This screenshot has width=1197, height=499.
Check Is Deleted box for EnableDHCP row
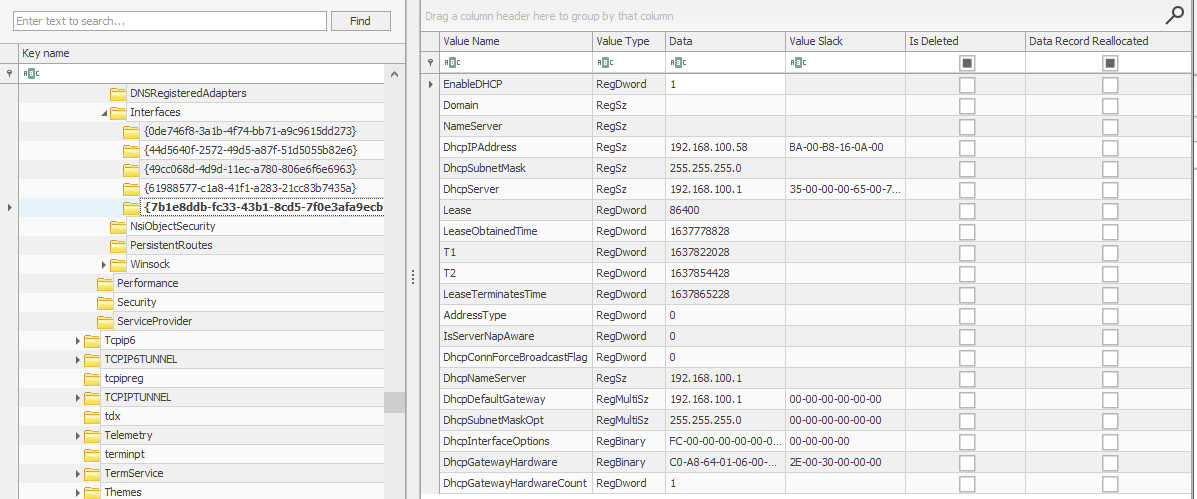pos(966,85)
